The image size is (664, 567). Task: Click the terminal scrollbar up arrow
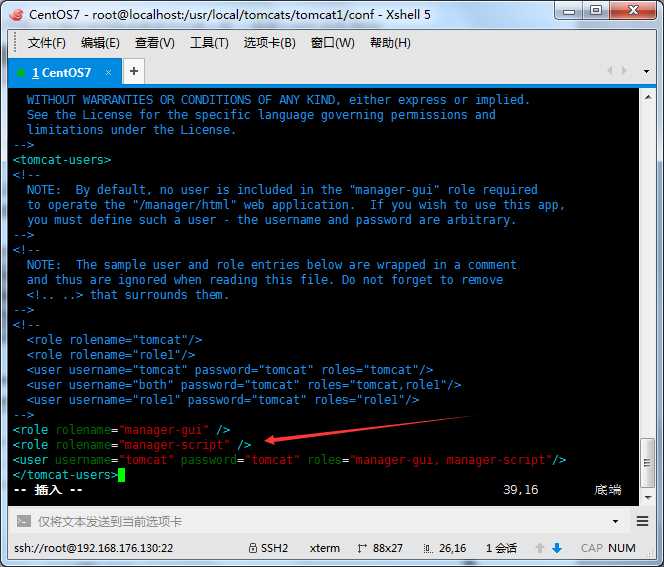coord(648,97)
